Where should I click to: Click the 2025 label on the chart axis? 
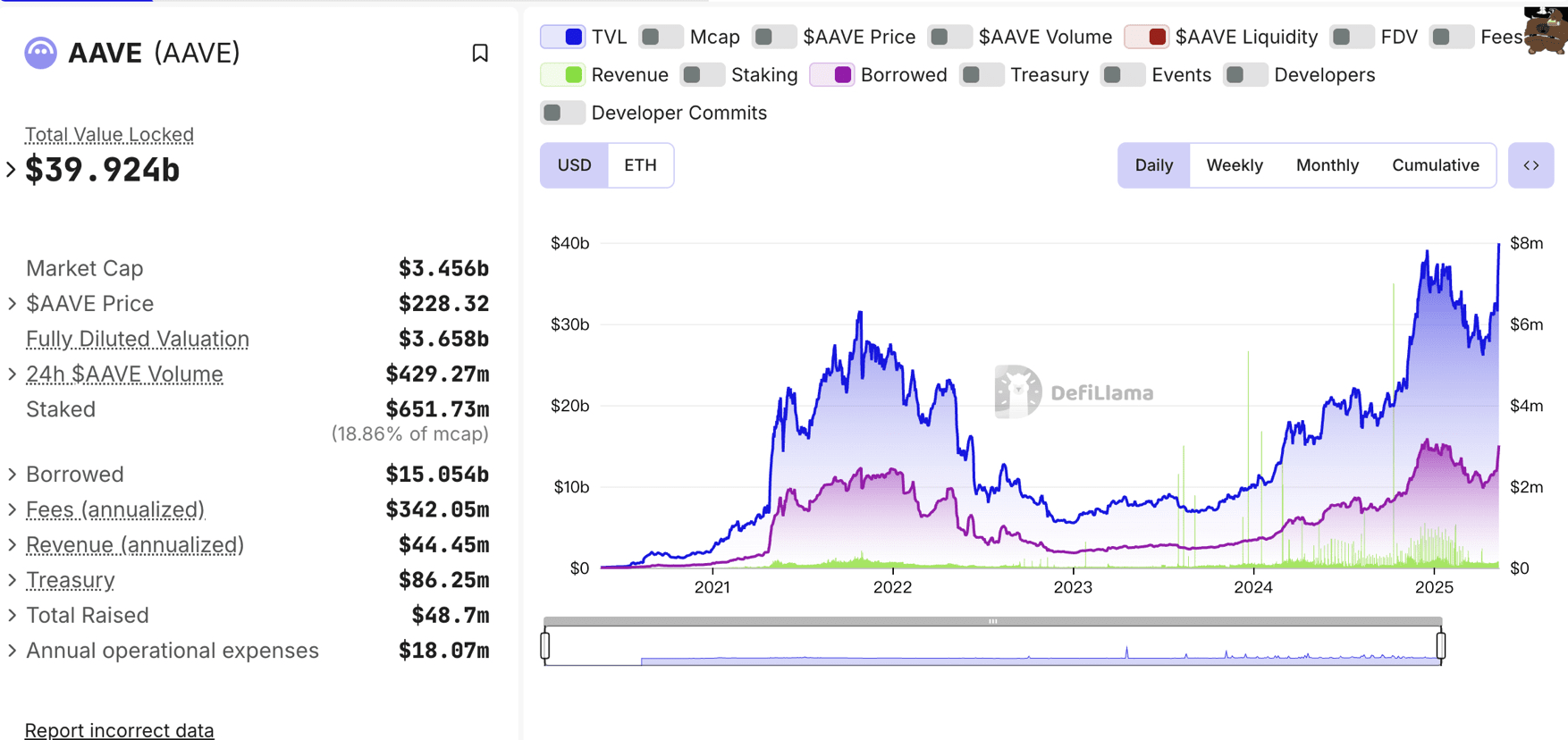(x=1434, y=587)
